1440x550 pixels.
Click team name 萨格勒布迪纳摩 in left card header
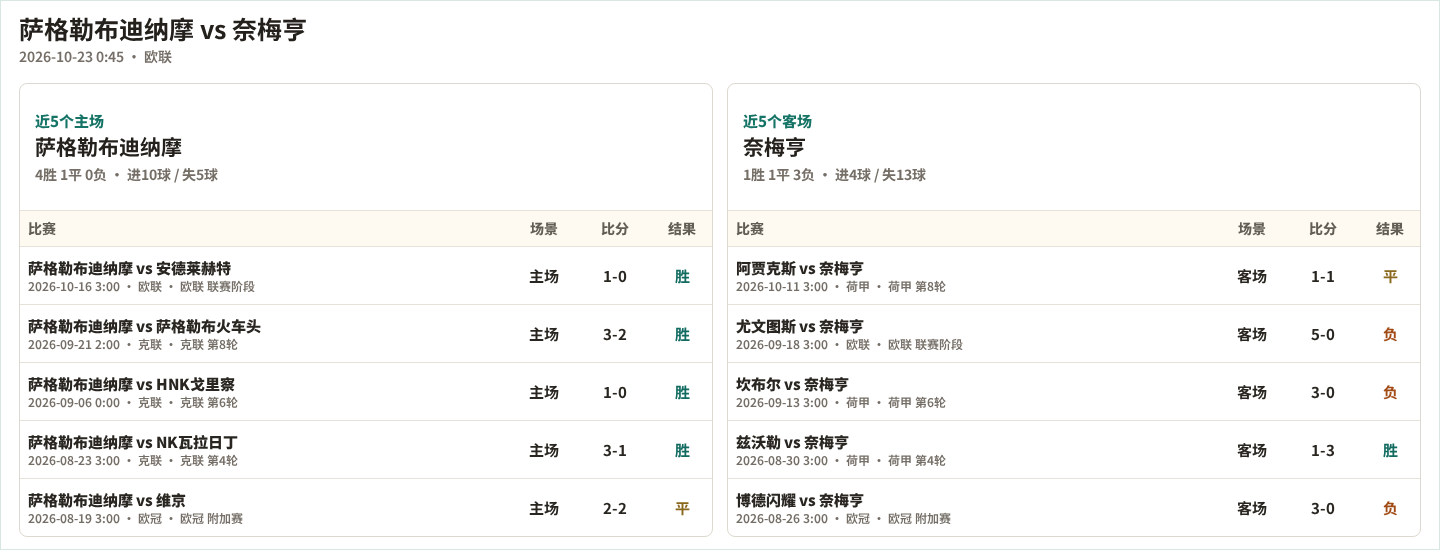(x=108, y=148)
